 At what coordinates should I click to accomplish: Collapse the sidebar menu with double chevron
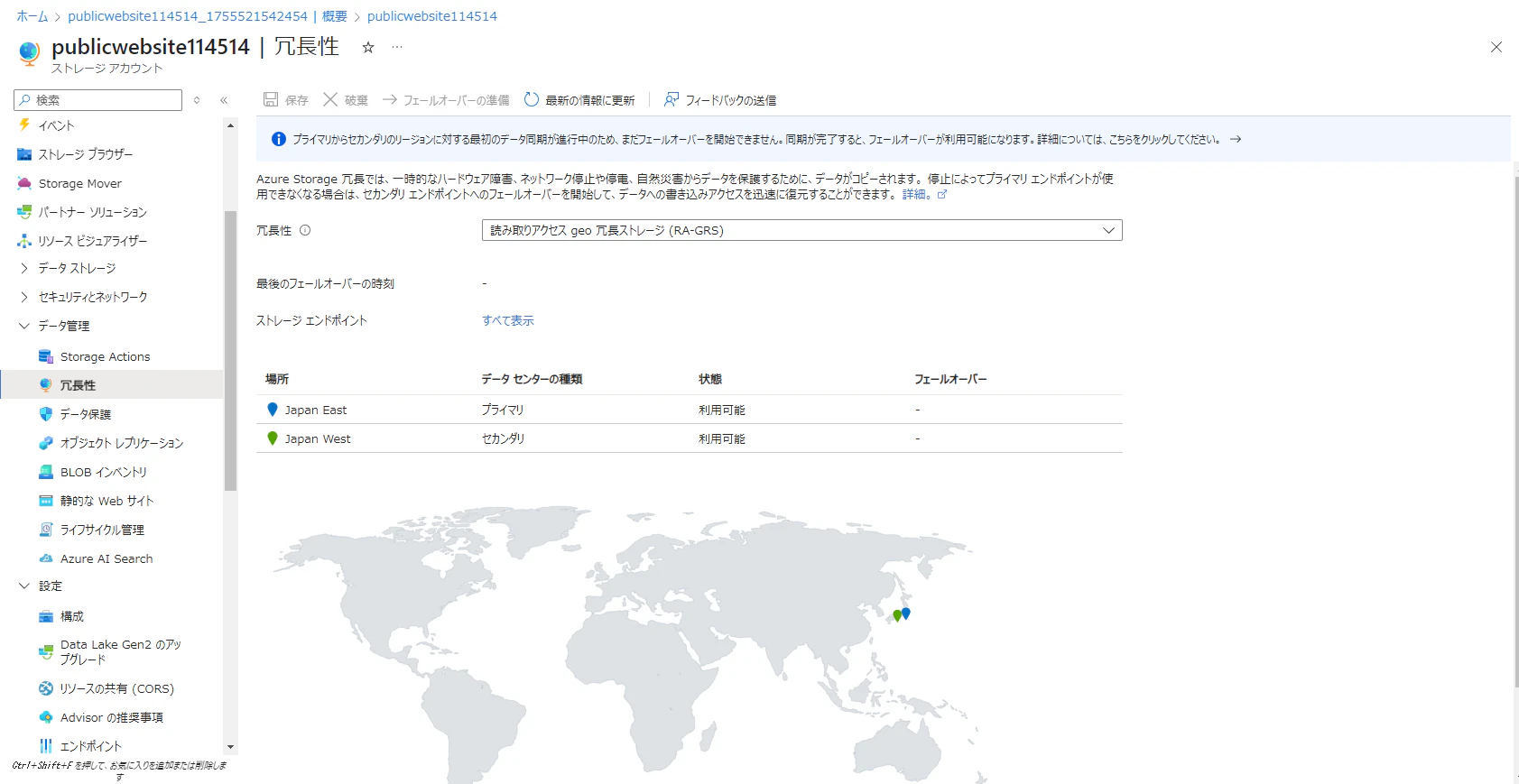click(224, 100)
